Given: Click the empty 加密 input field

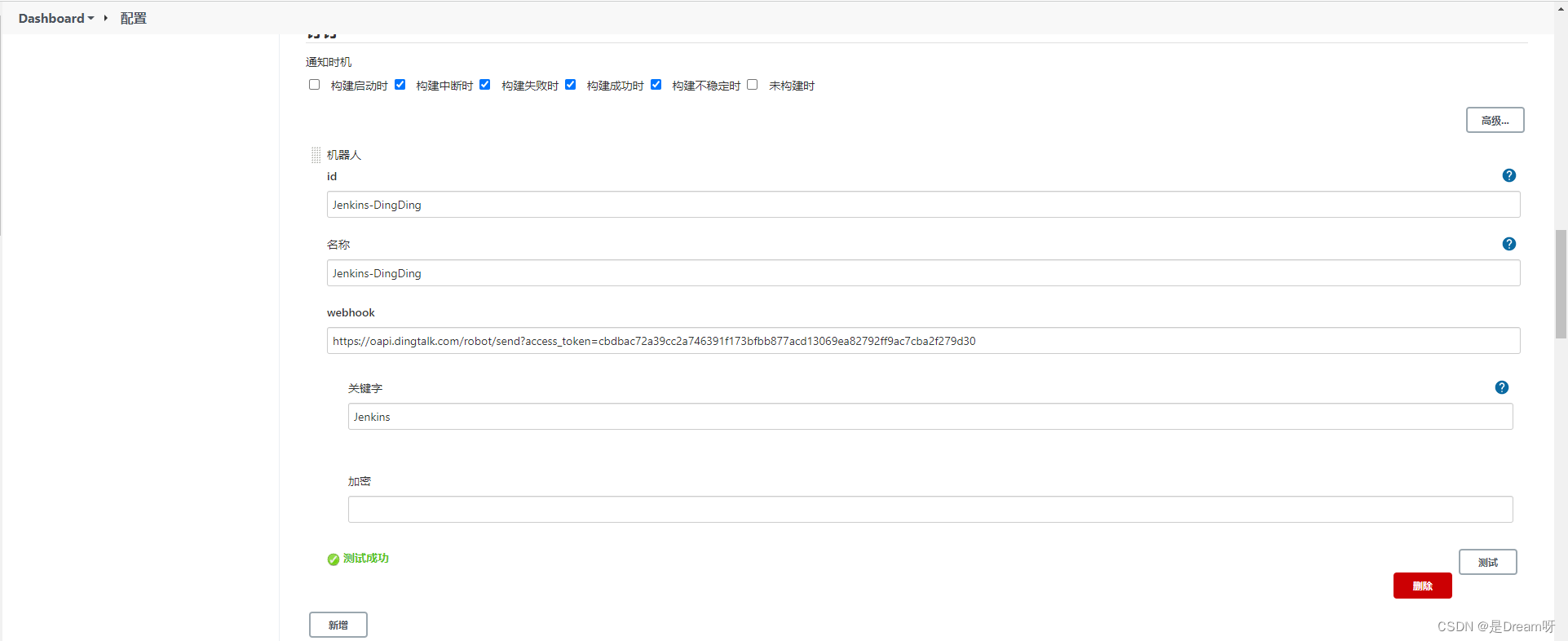Looking at the screenshot, I should tap(930, 510).
